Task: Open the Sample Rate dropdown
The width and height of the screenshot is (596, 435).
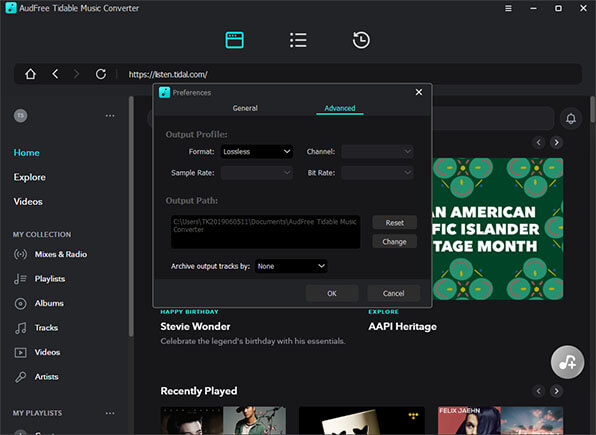Action: point(257,173)
